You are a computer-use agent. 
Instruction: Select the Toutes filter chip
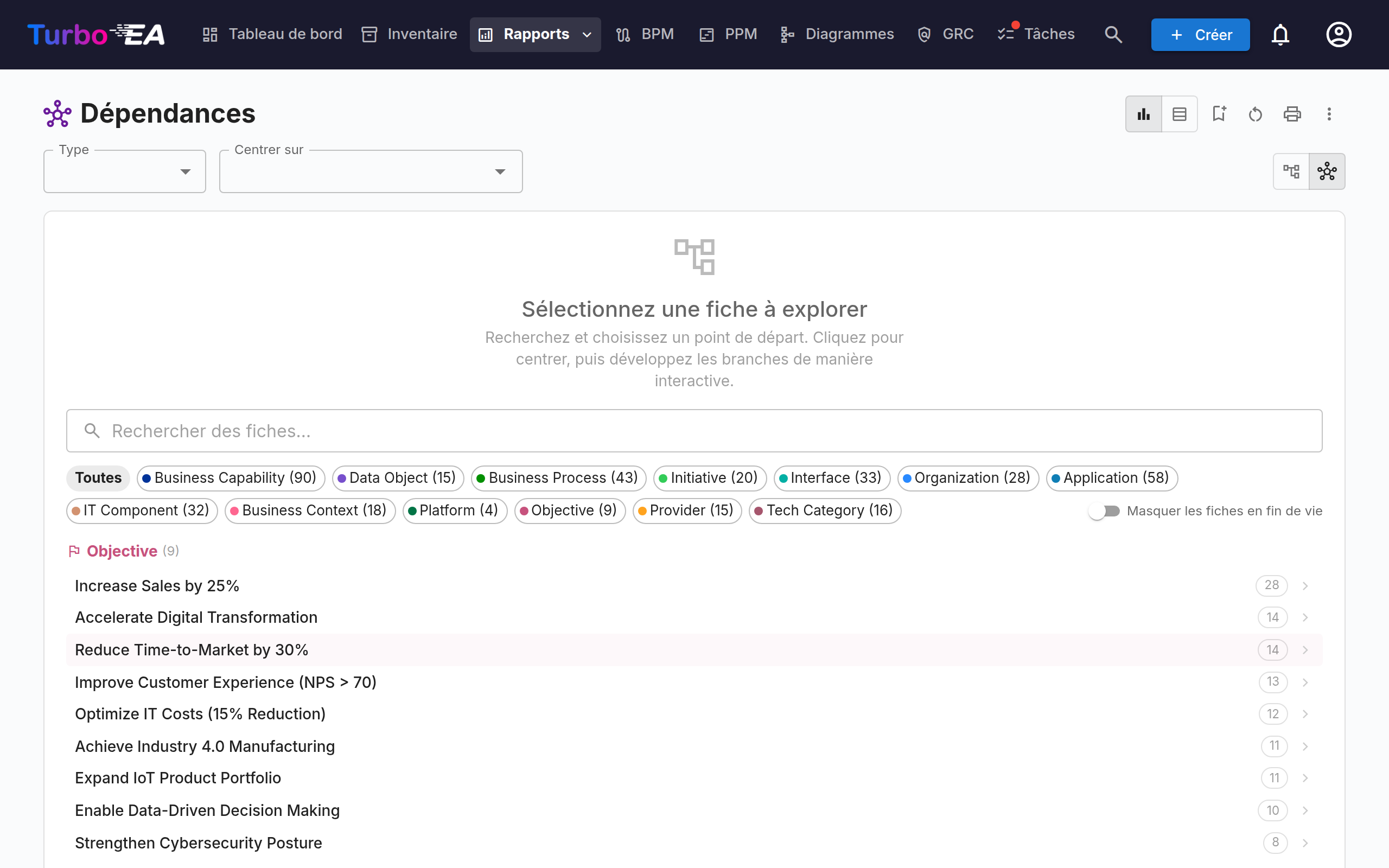98,478
